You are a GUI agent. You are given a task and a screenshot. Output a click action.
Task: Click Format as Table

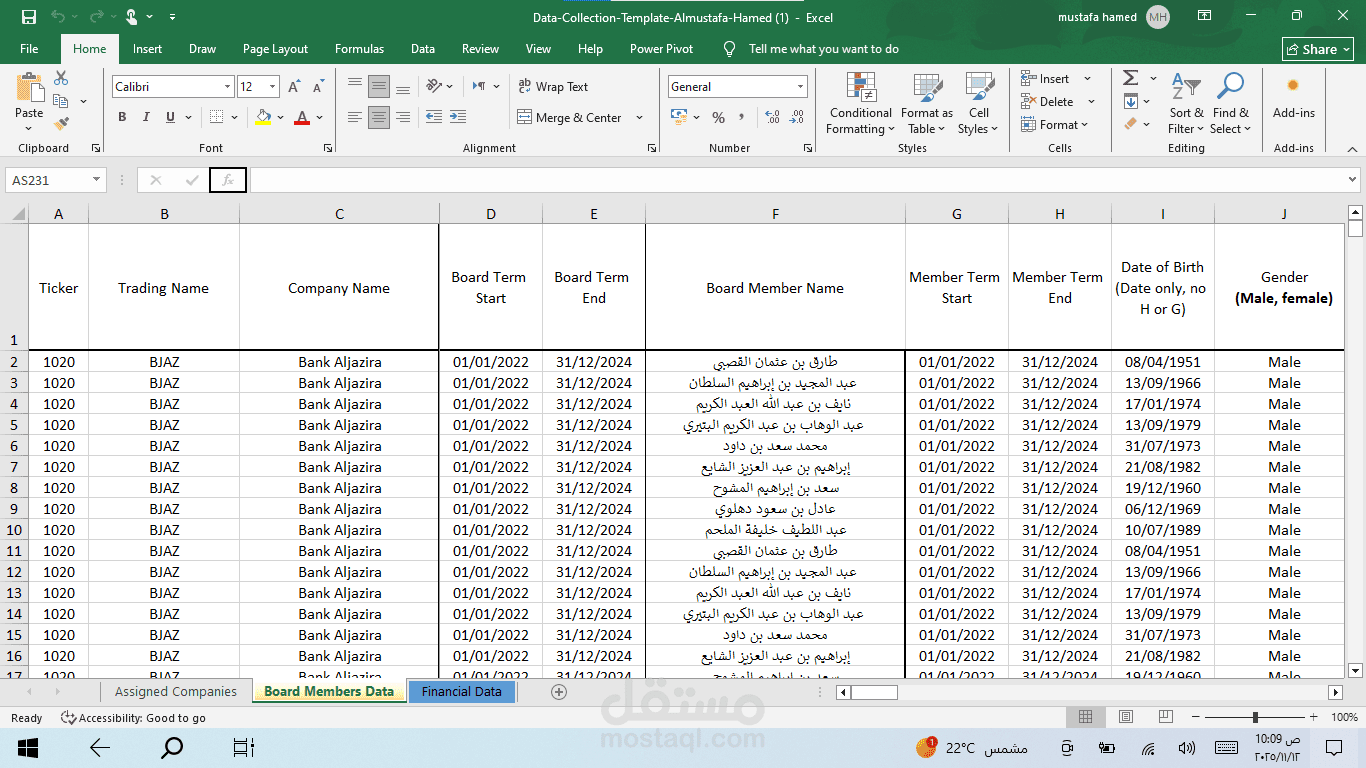point(926,103)
